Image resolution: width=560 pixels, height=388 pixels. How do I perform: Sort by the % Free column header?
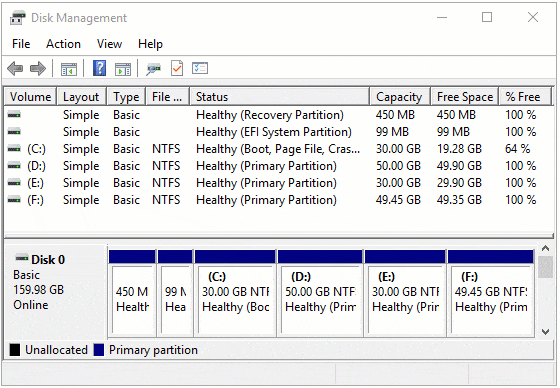[525, 96]
